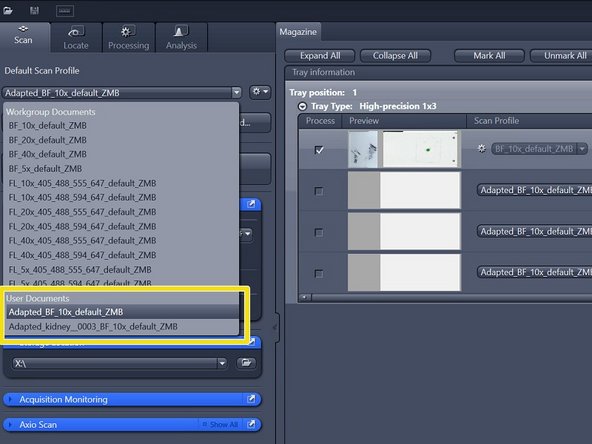Click the keyboard-like icon in top toolbar

click(65, 11)
